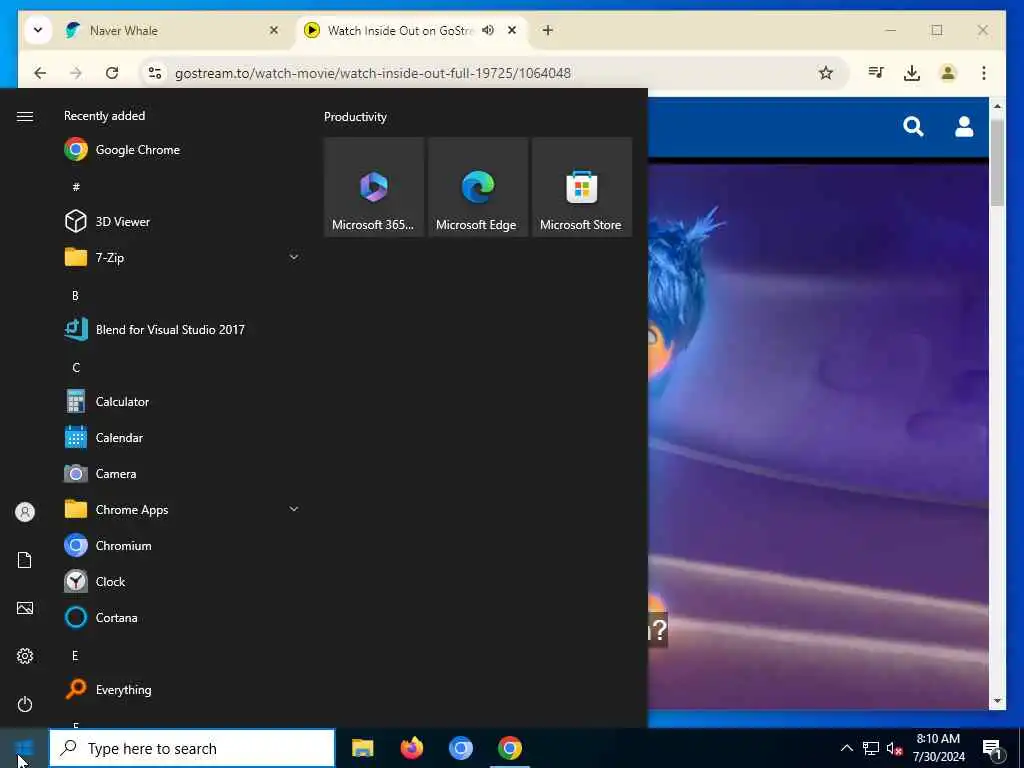Screen dimensions: 1024x768
Task: Click the muted volume tray icon
Action: tap(894, 748)
